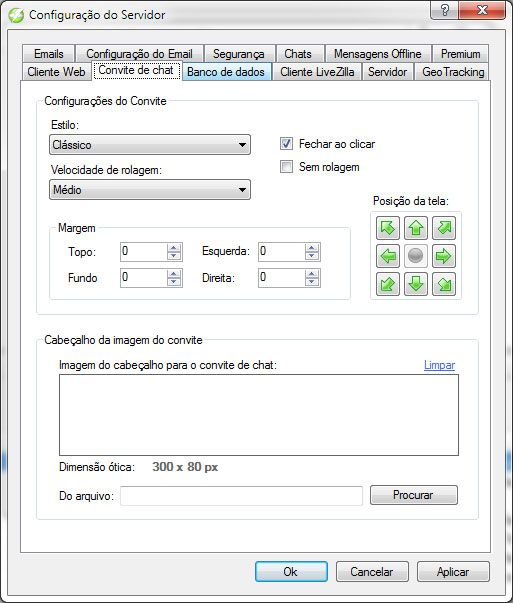This screenshot has height=603, width=513.
Task: Set position to bottom-left arrow
Action: pyautogui.click(x=388, y=284)
